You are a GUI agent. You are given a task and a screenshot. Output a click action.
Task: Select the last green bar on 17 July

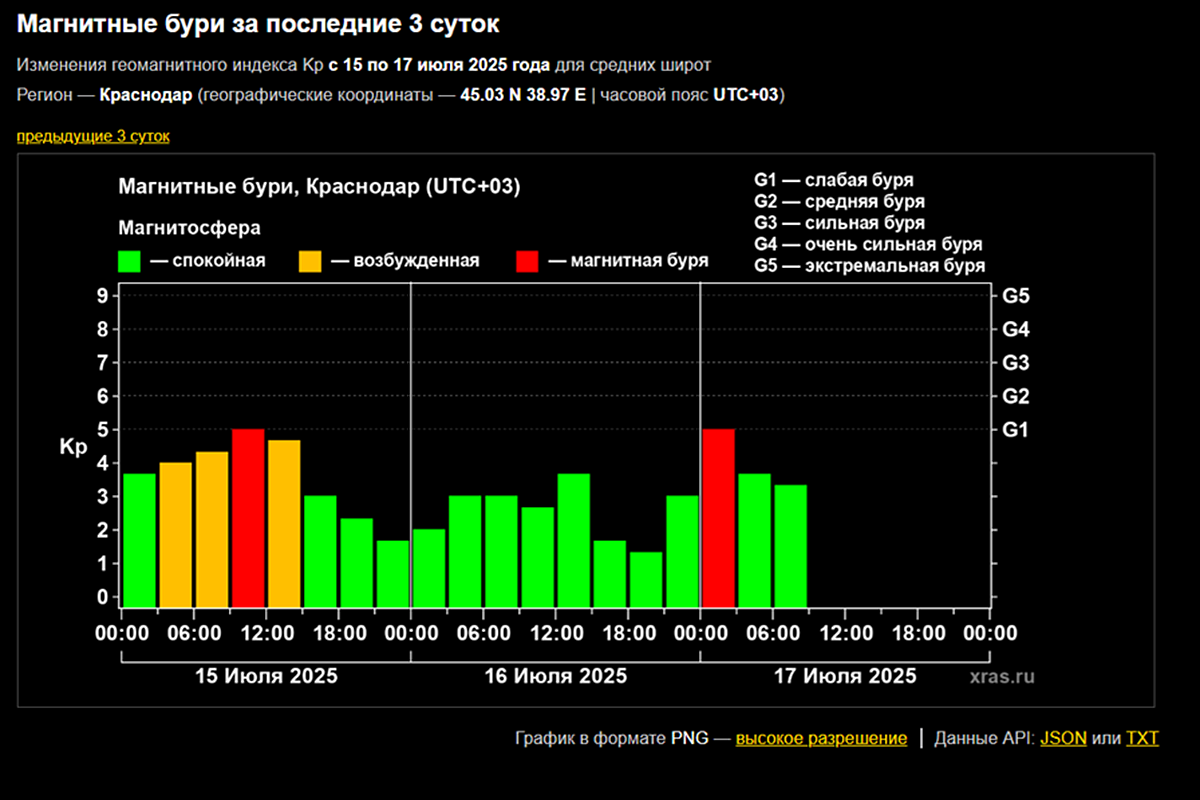point(790,545)
